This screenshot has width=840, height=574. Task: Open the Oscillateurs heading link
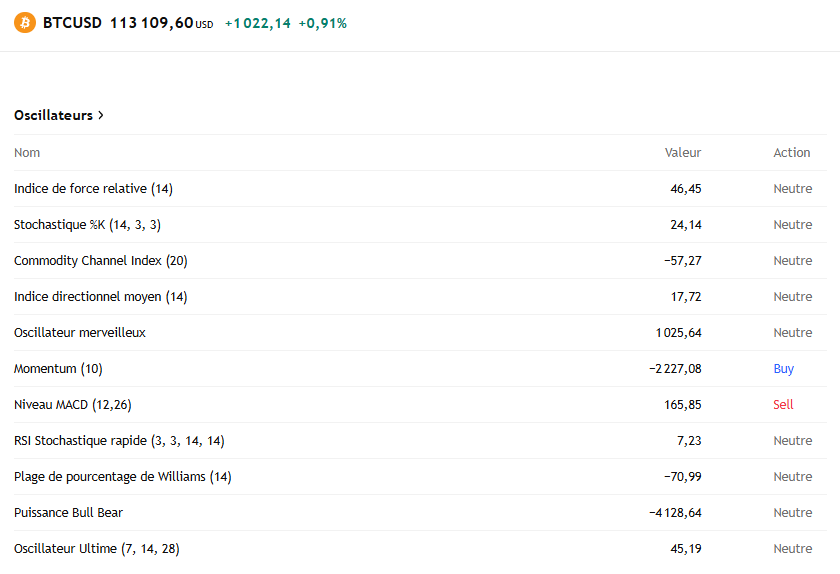coord(53,116)
